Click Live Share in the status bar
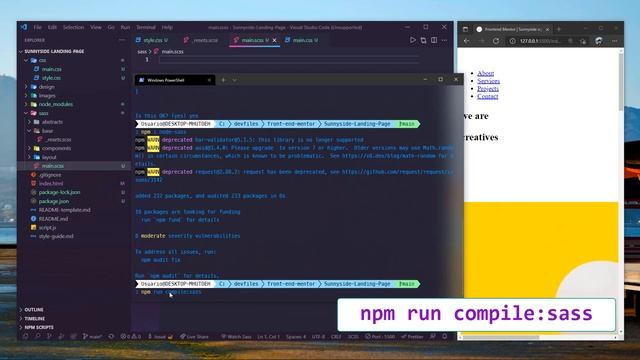This screenshot has height=360, width=640. [x=194, y=337]
